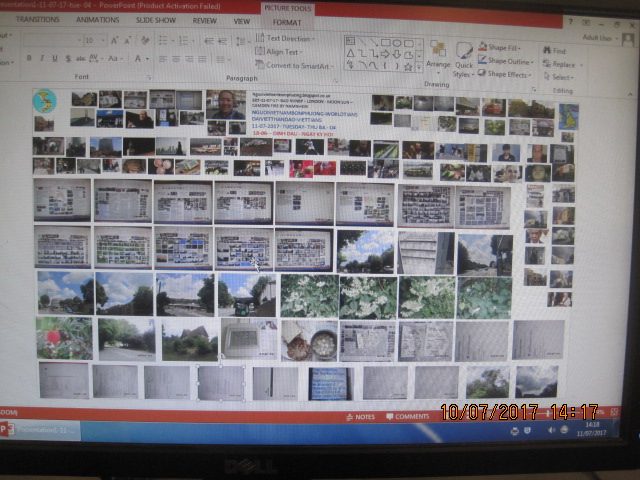Image resolution: width=640 pixels, height=480 pixels.
Task: Open character spacing AV dropdown
Action: click(96, 59)
